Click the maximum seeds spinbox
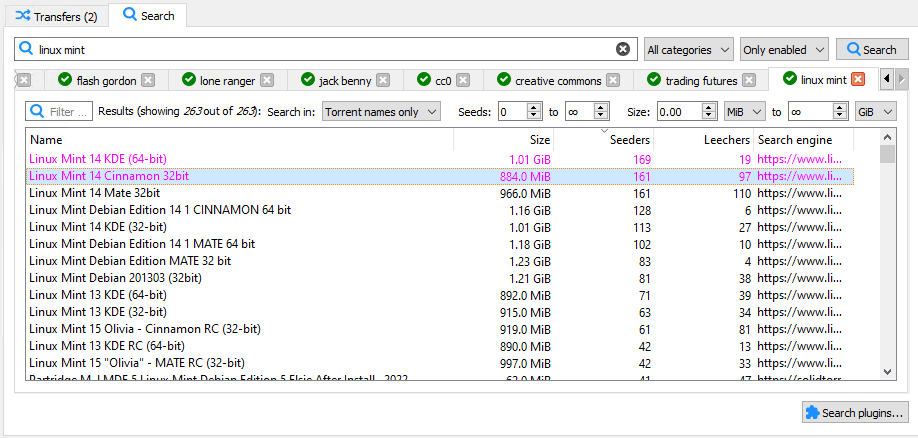The image size is (918, 438). pyautogui.click(x=587, y=111)
